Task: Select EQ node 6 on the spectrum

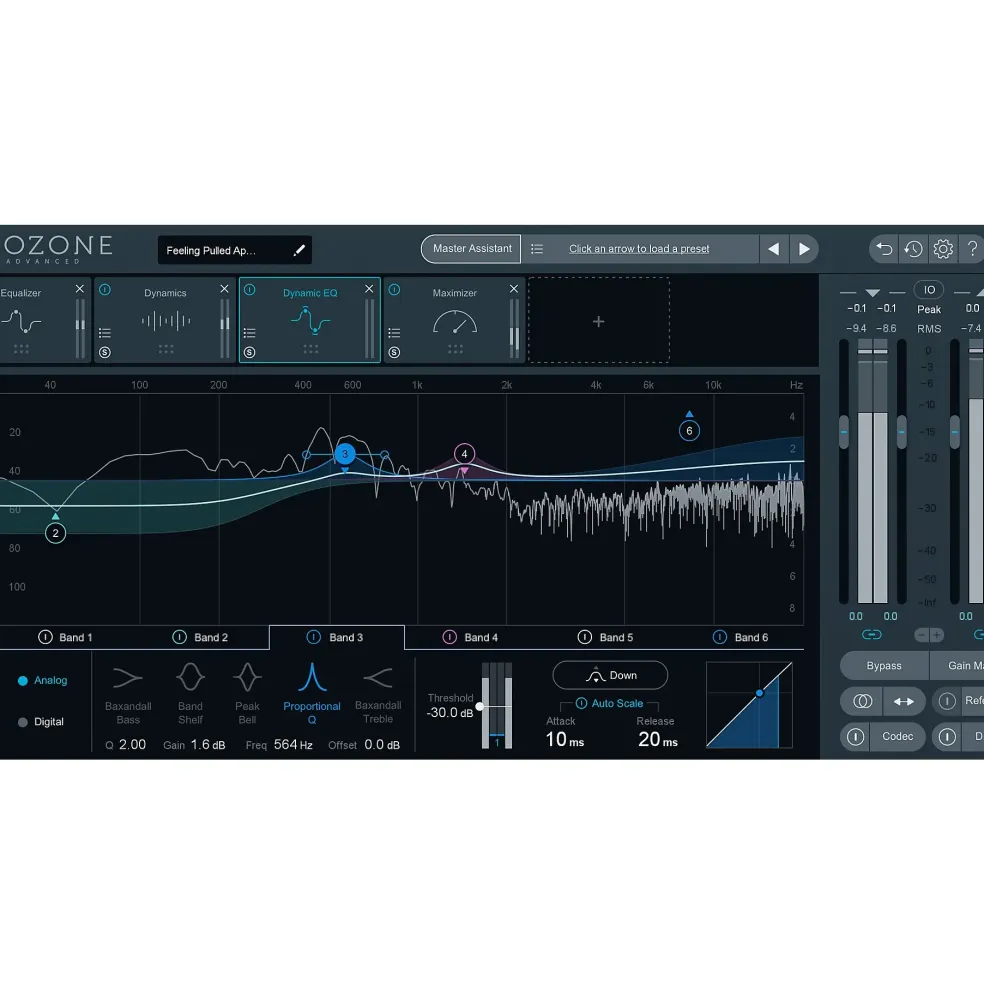Action: [x=689, y=431]
